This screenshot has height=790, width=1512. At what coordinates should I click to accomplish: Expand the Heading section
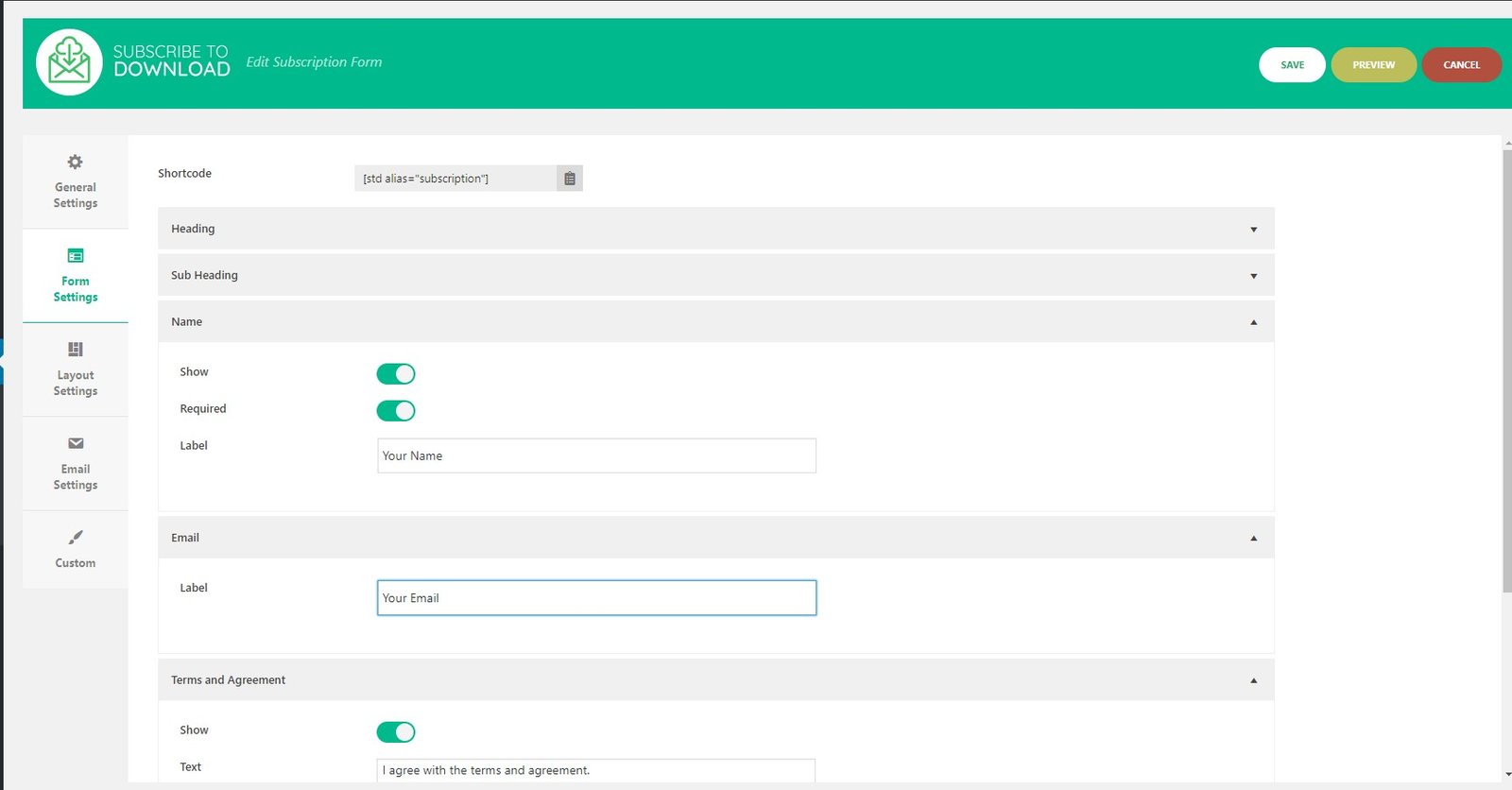click(x=1254, y=230)
